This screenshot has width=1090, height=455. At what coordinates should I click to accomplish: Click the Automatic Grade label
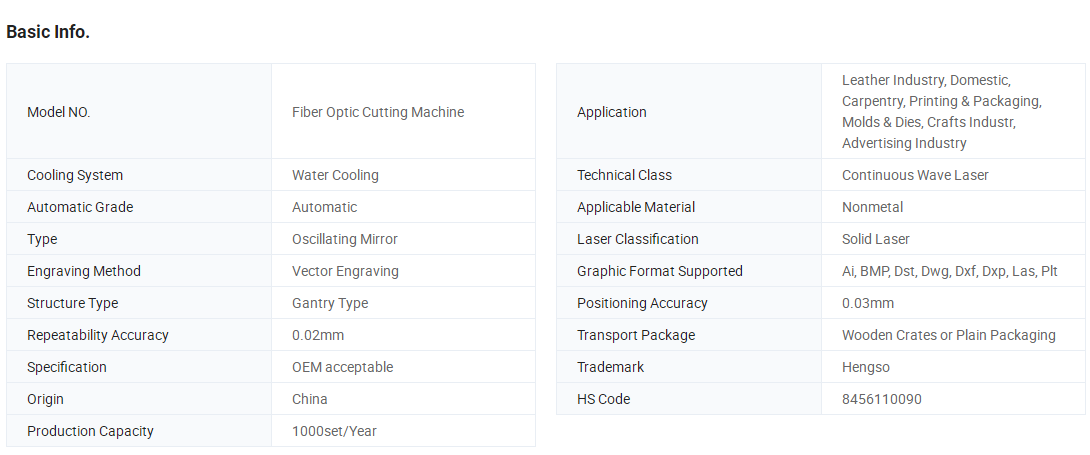pyautogui.click(x=80, y=207)
